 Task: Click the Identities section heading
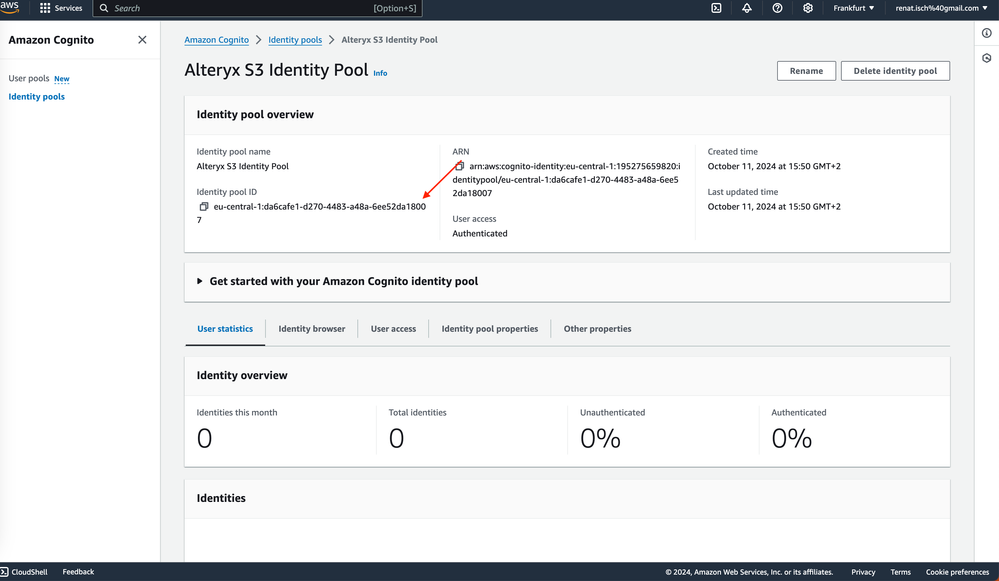[221, 498]
